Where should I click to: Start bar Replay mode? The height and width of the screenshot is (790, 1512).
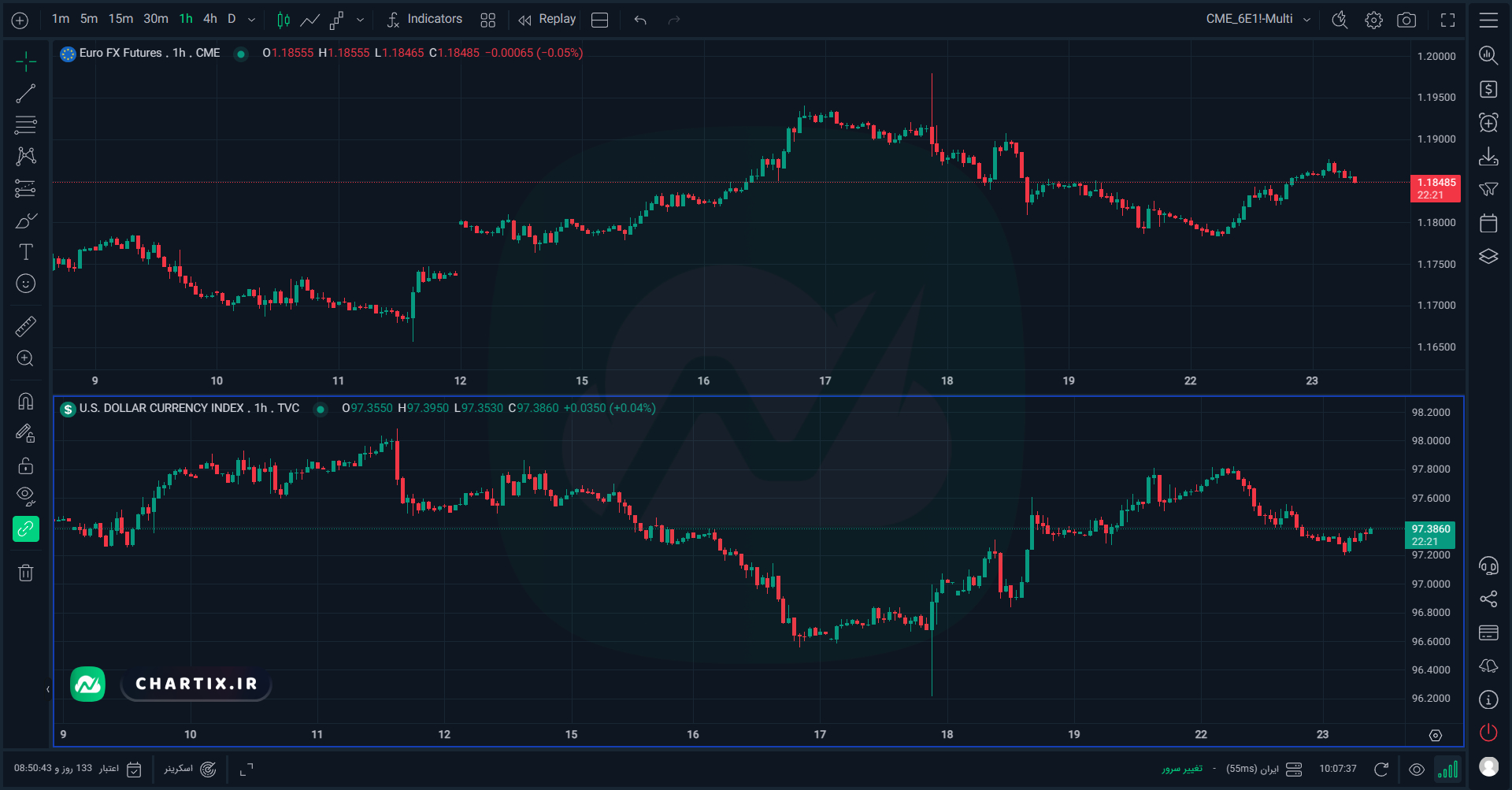pos(547,19)
